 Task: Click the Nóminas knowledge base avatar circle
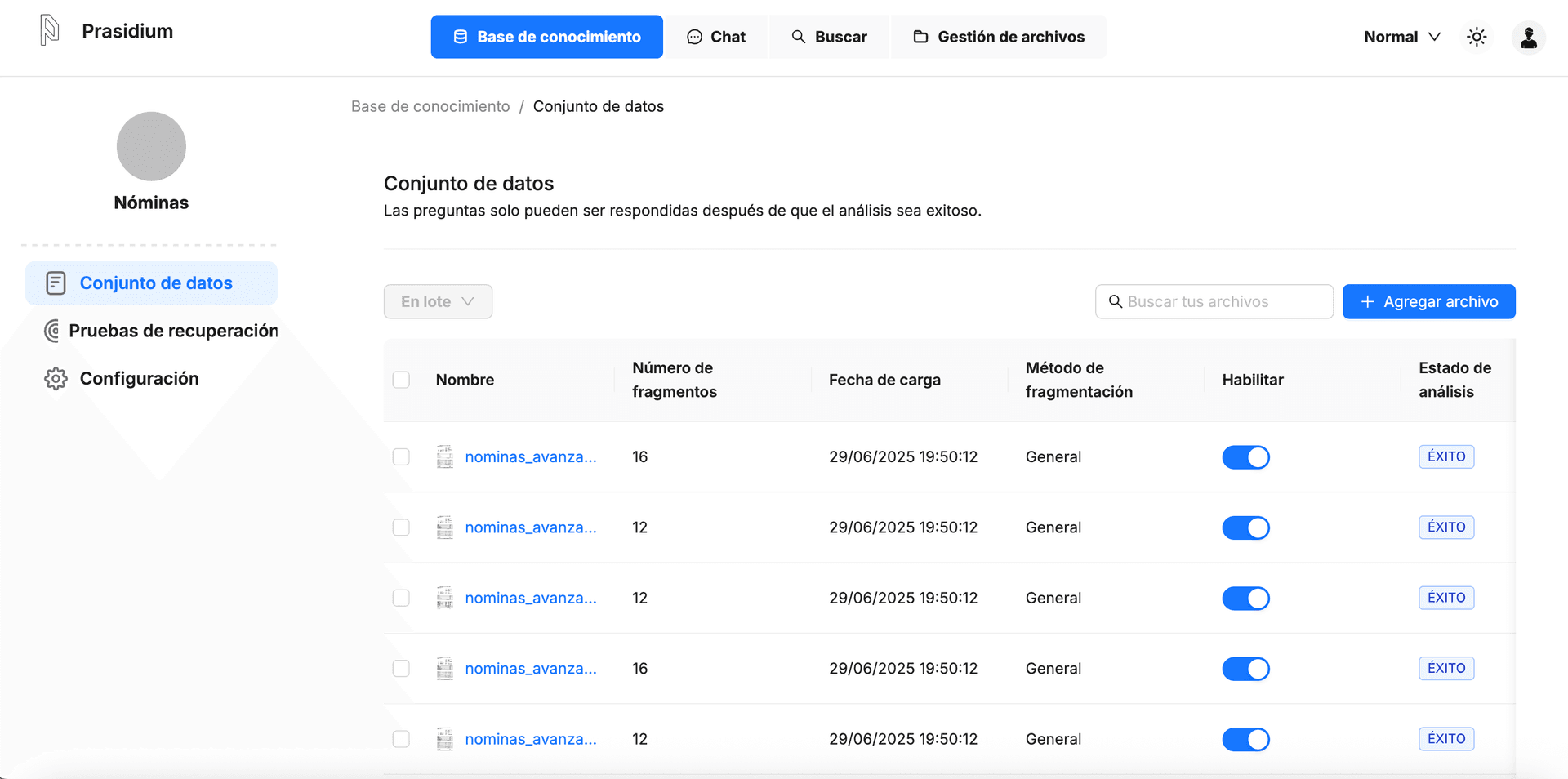tap(151, 146)
